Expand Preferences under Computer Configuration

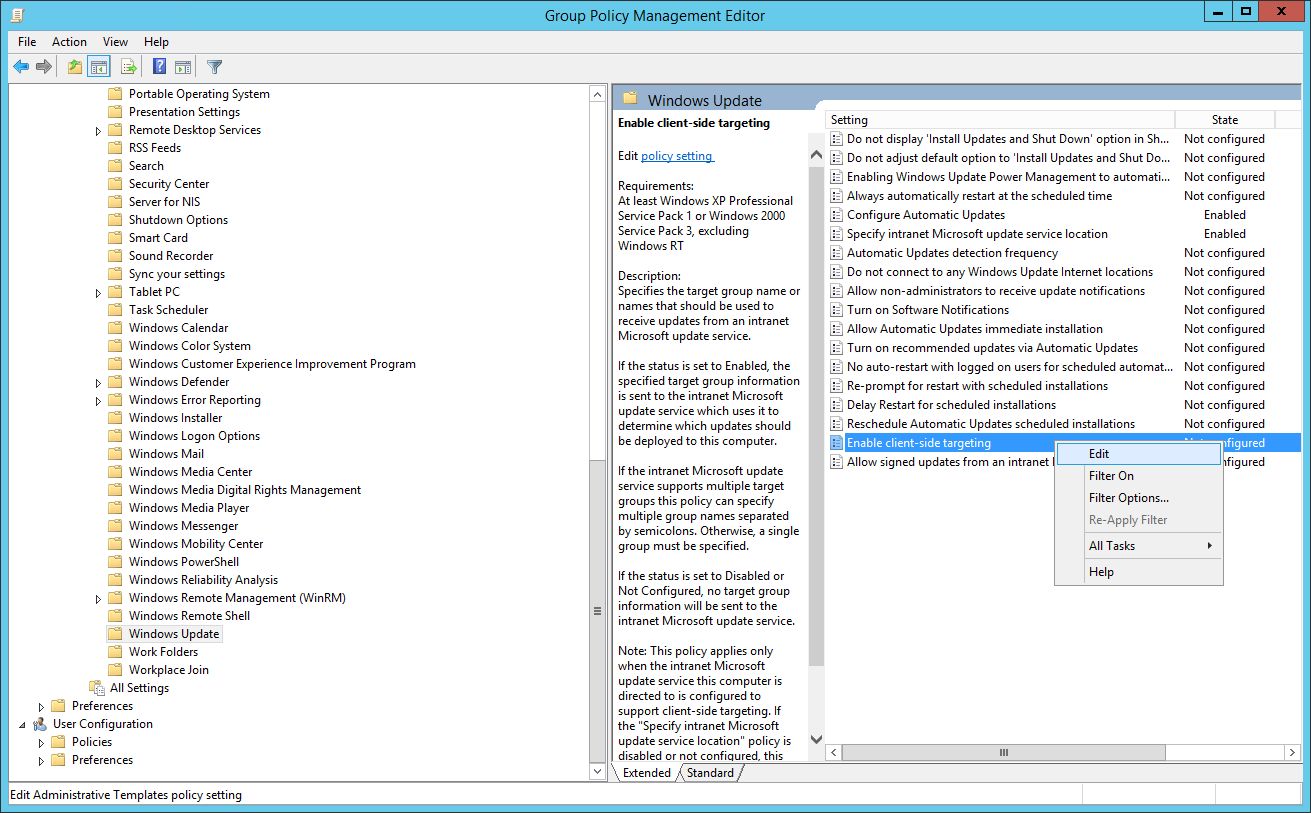[x=41, y=707]
